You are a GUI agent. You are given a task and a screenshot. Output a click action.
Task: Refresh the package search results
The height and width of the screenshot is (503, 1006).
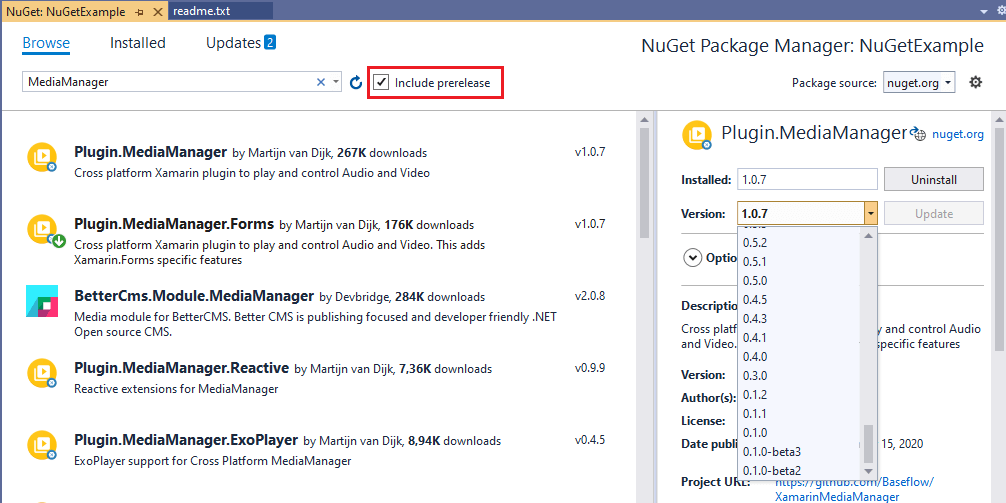click(x=356, y=83)
